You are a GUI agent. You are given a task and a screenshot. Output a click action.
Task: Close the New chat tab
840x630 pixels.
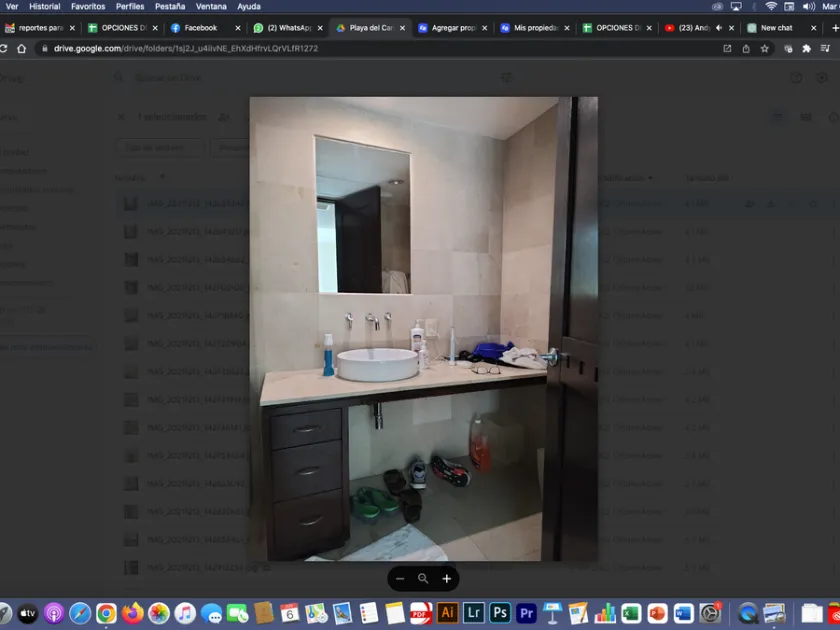[813, 28]
